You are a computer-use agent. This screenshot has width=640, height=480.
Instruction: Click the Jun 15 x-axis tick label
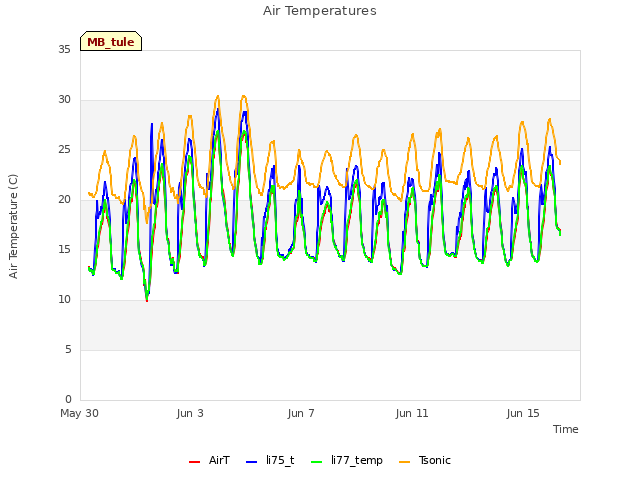click(523, 413)
